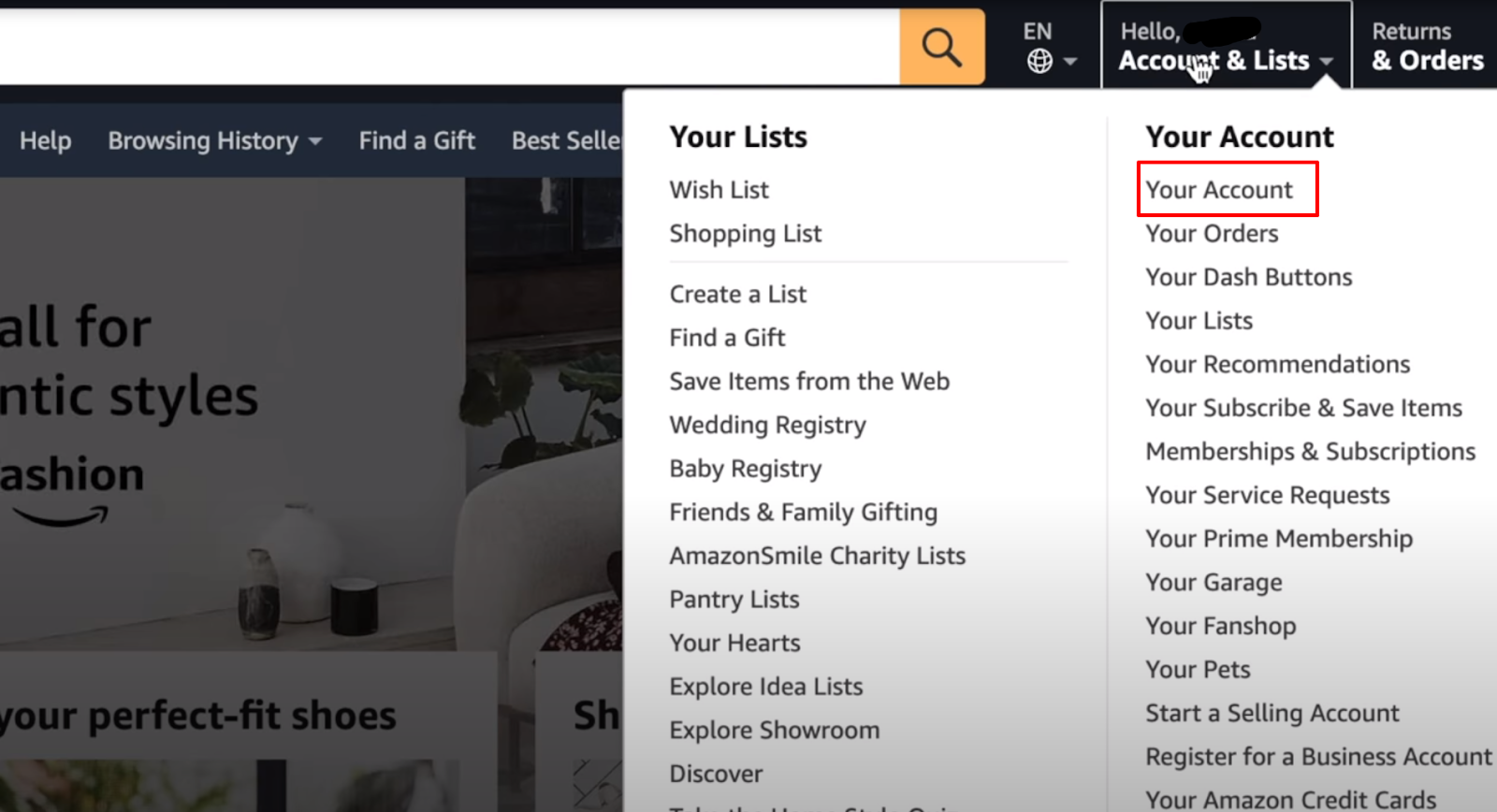Select Create a List
Viewport: 1497px width, 812px height.
click(737, 294)
